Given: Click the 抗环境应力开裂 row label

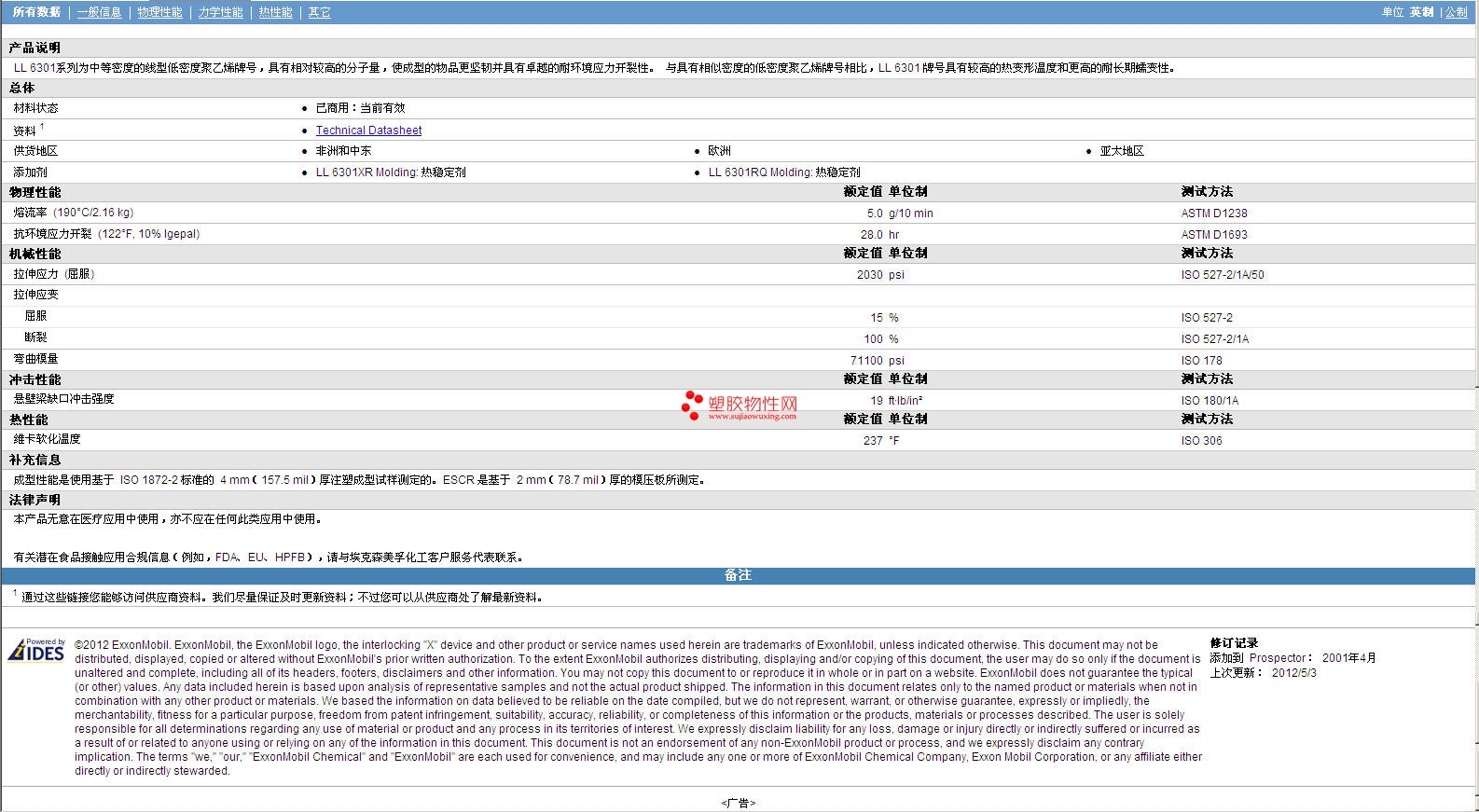Looking at the screenshot, I should (106, 234).
